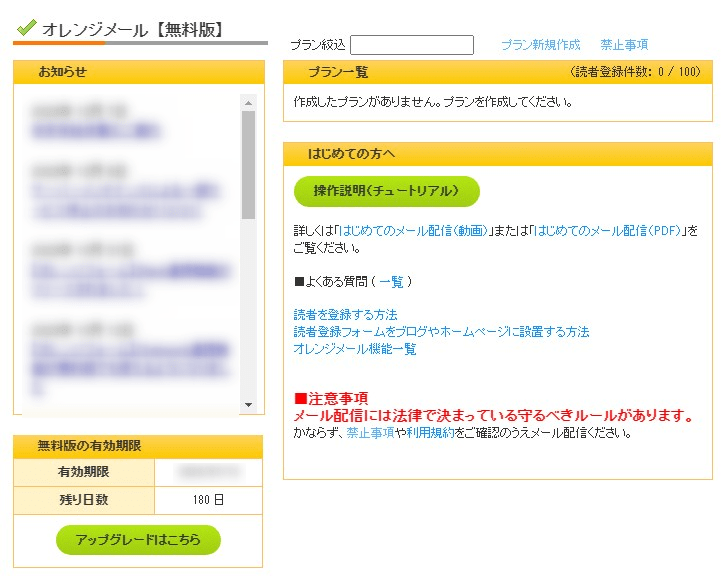Click the お知らせ scrollbar up arrow
Screen dimensions: 725x576
pos(248,103)
